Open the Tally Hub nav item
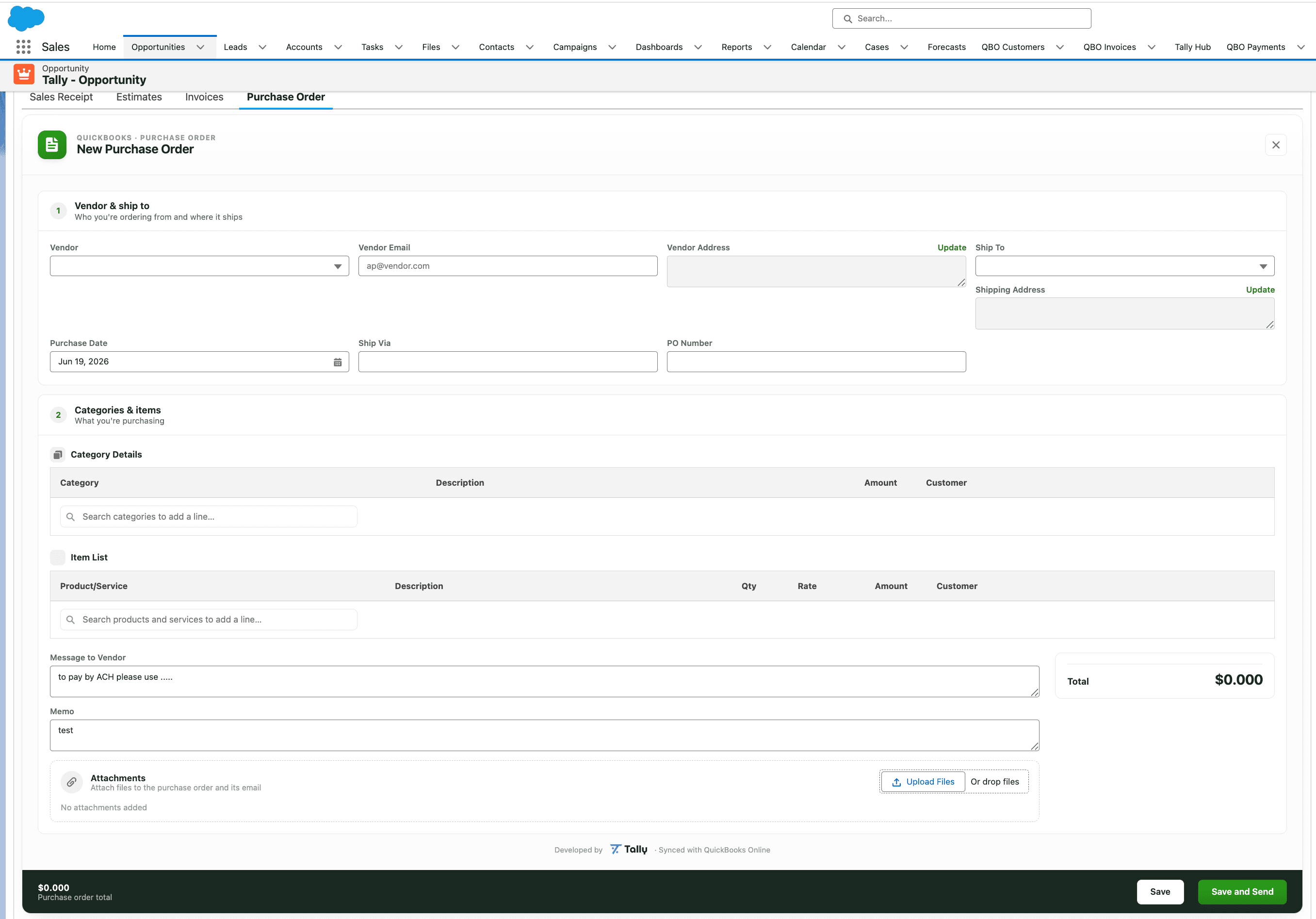The image size is (1316, 919). (1192, 47)
